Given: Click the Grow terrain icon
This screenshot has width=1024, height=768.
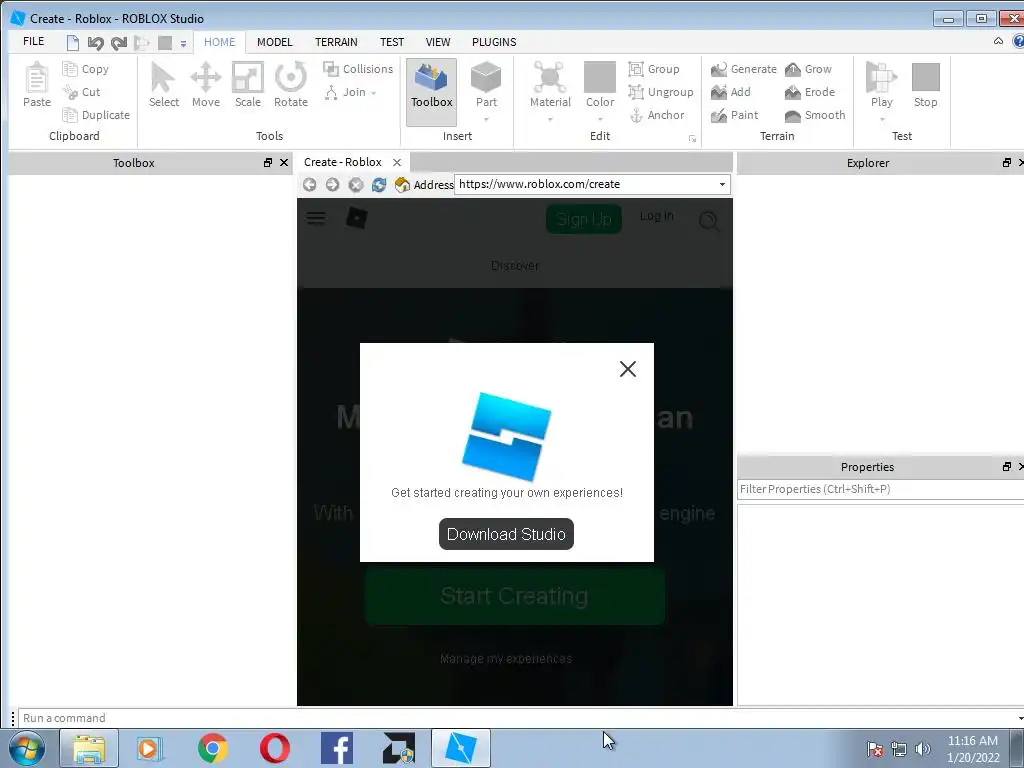Looking at the screenshot, I should pyautogui.click(x=793, y=69).
